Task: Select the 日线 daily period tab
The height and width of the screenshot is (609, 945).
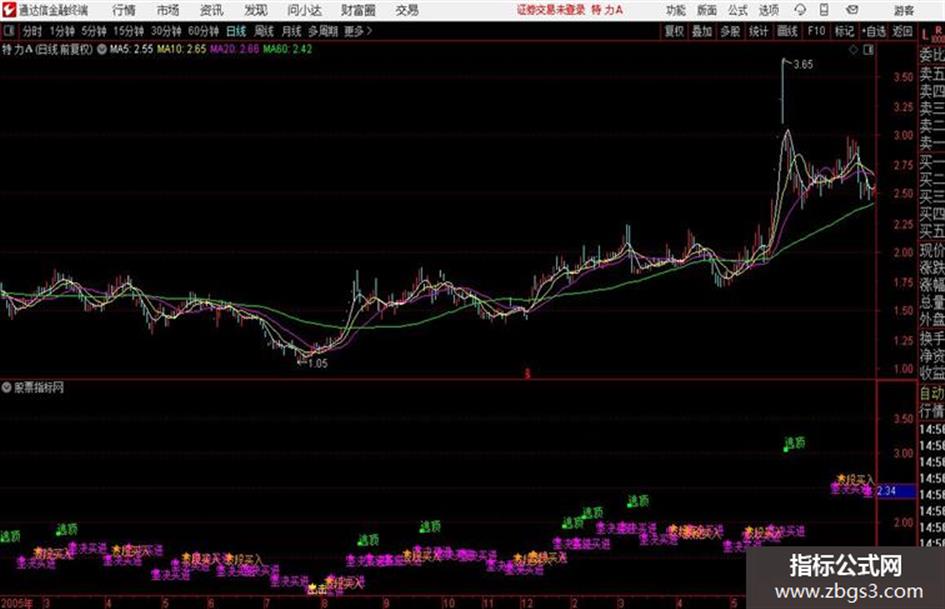Action: (236, 31)
